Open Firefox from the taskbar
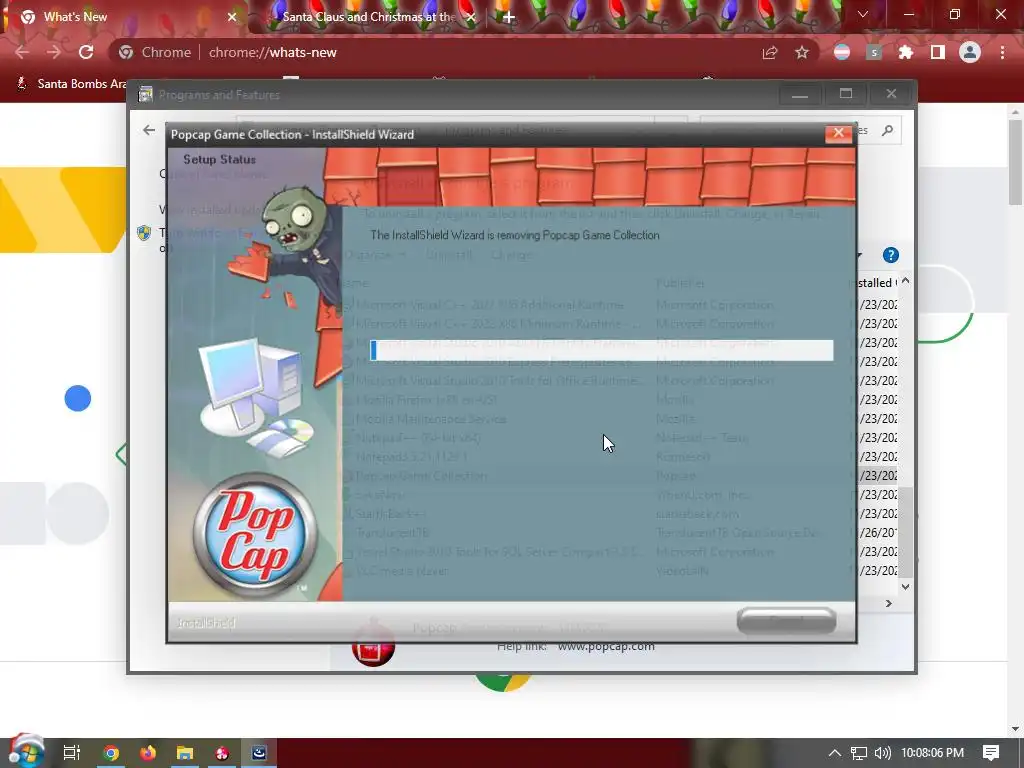The image size is (1024, 768). tap(148, 753)
